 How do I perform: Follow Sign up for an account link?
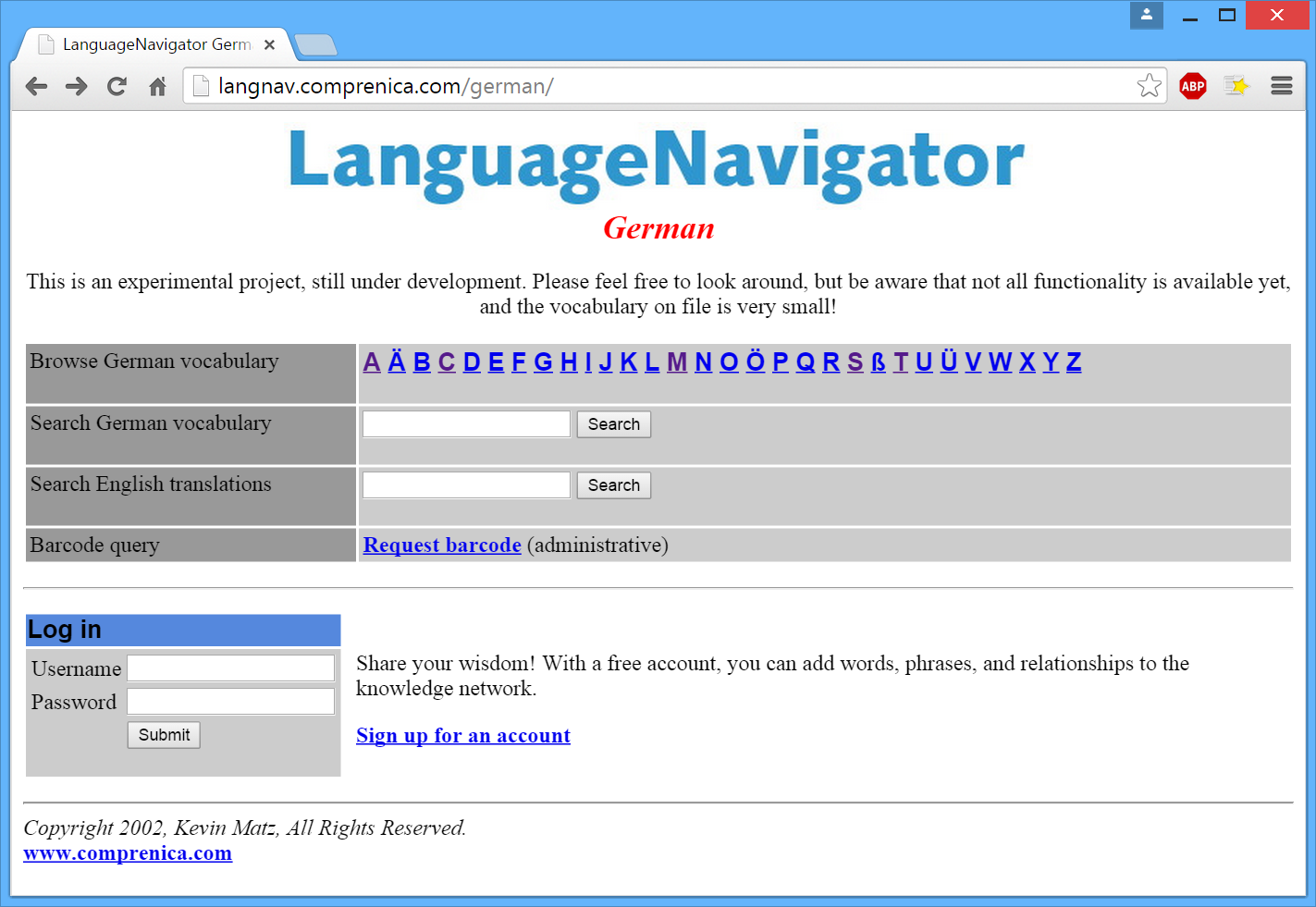(463, 736)
